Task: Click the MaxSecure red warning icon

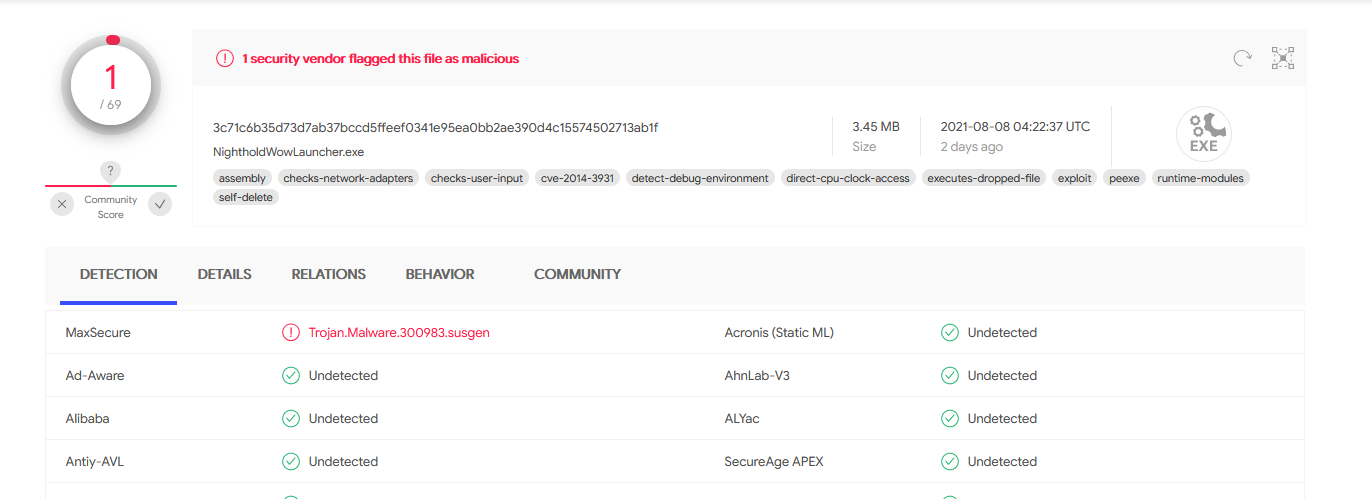Action: tap(291, 333)
